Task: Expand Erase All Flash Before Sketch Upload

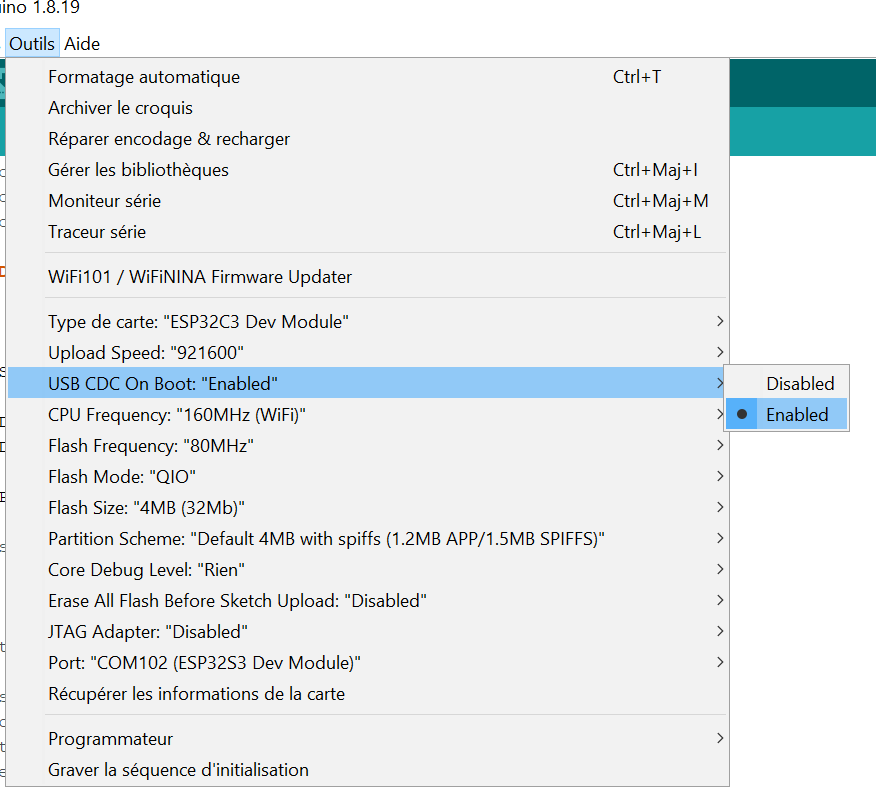Action: (368, 601)
